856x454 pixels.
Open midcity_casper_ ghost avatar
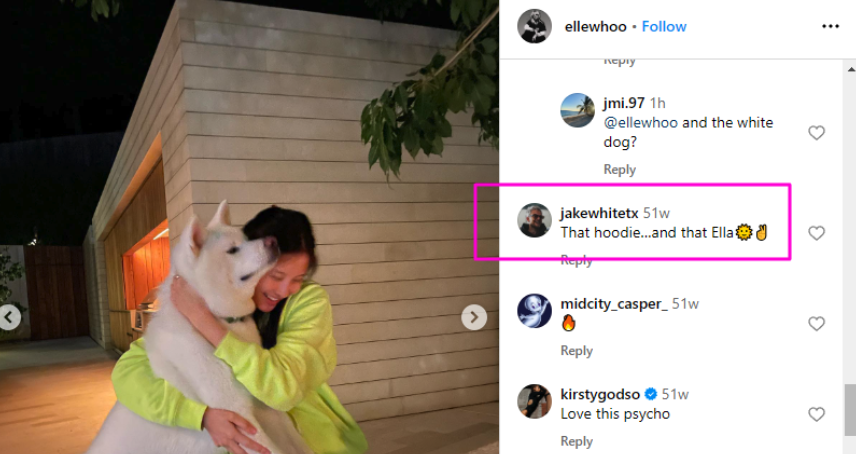tap(534, 310)
